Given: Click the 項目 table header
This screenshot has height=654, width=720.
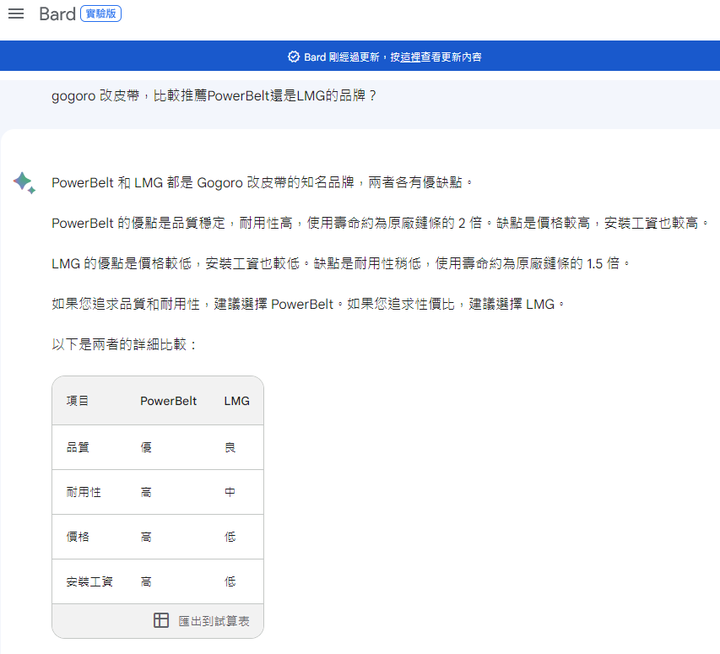Looking at the screenshot, I should pyautogui.click(x=77, y=401).
